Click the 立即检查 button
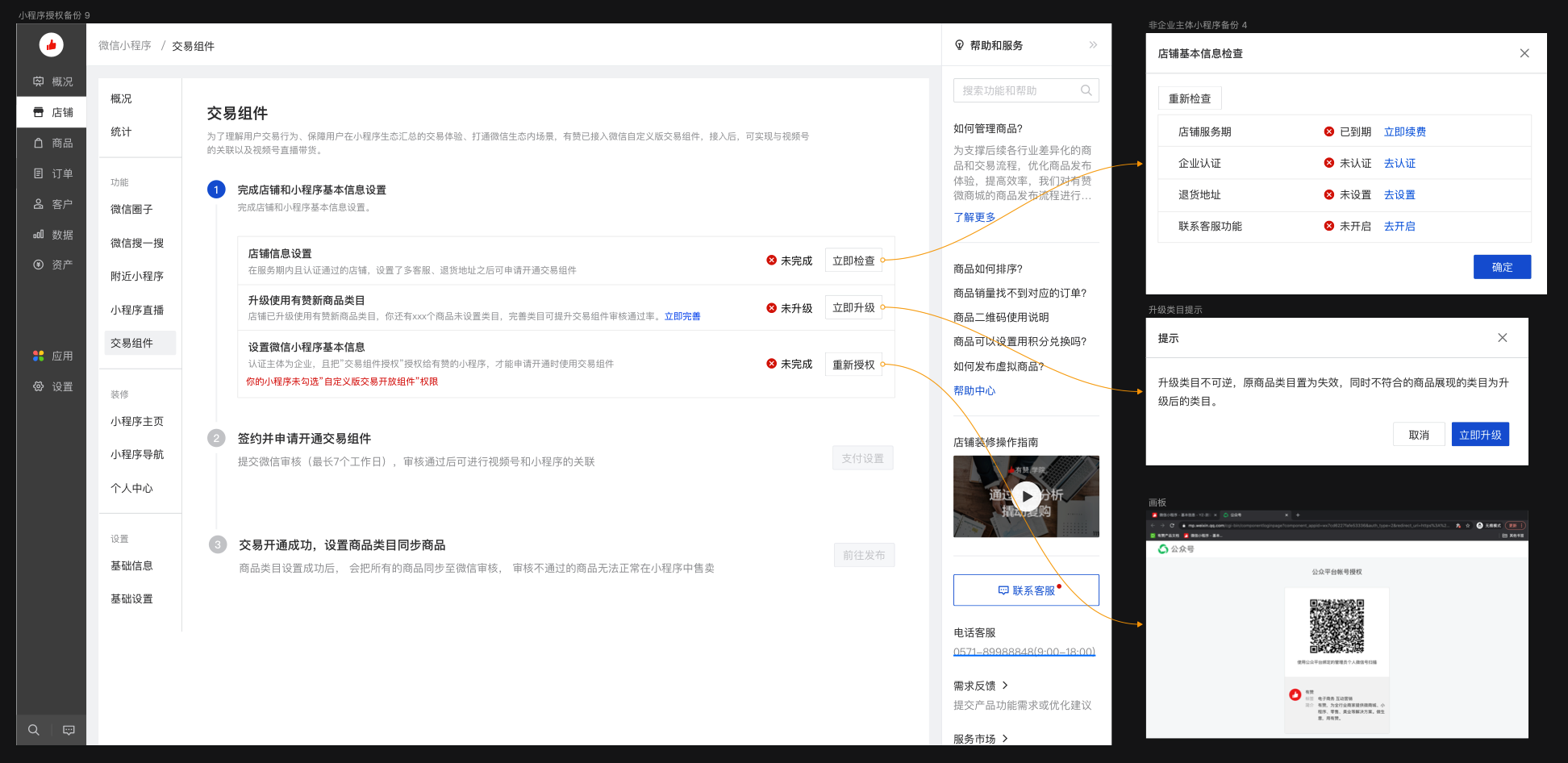1568x763 pixels. pyautogui.click(x=853, y=261)
